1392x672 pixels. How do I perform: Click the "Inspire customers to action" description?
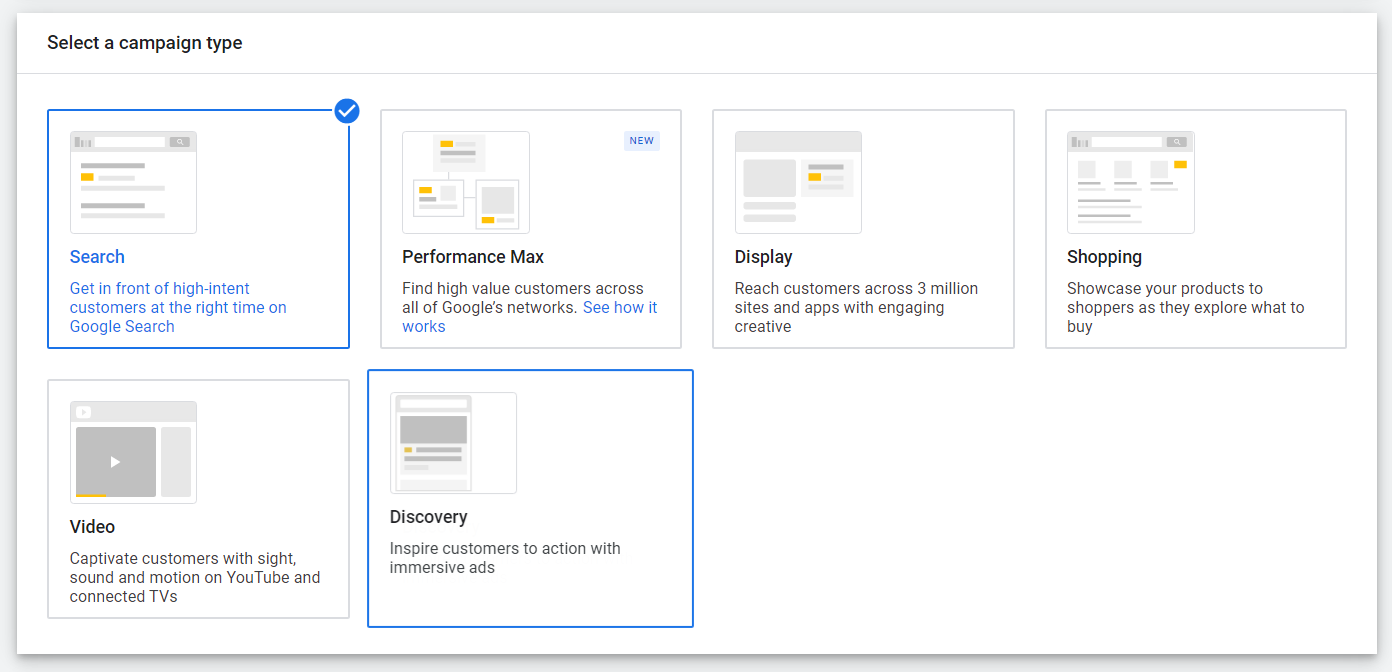tap(504, 558)
